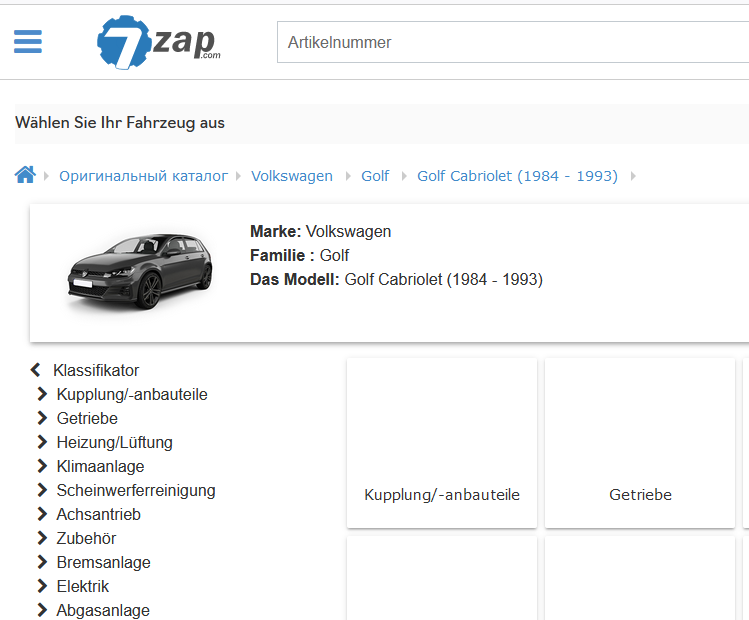This screenshot has width=749, height=620.
Task: Open Оригинальный каталог breadcrumb link
Action: click(x=143, y=176)
